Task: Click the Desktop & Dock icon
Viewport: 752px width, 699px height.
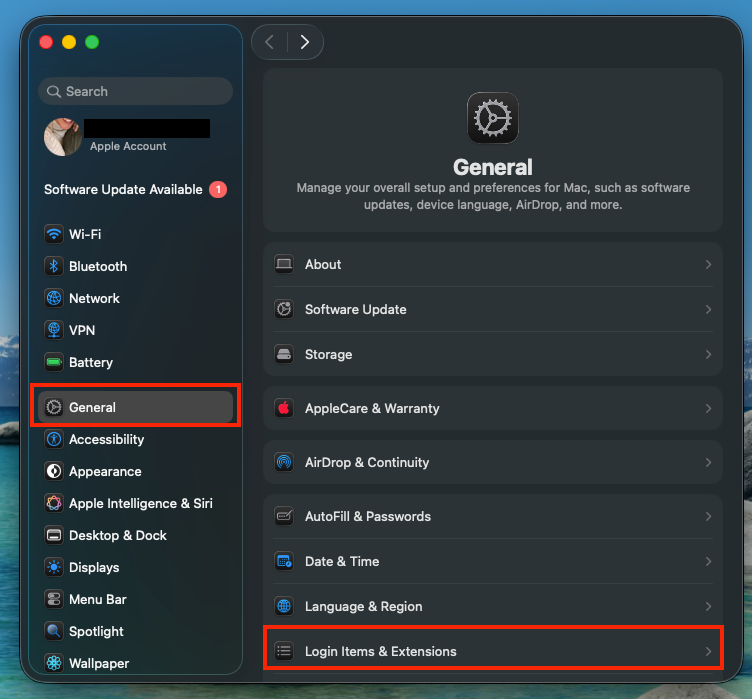Action: click(x=54, y=535)
